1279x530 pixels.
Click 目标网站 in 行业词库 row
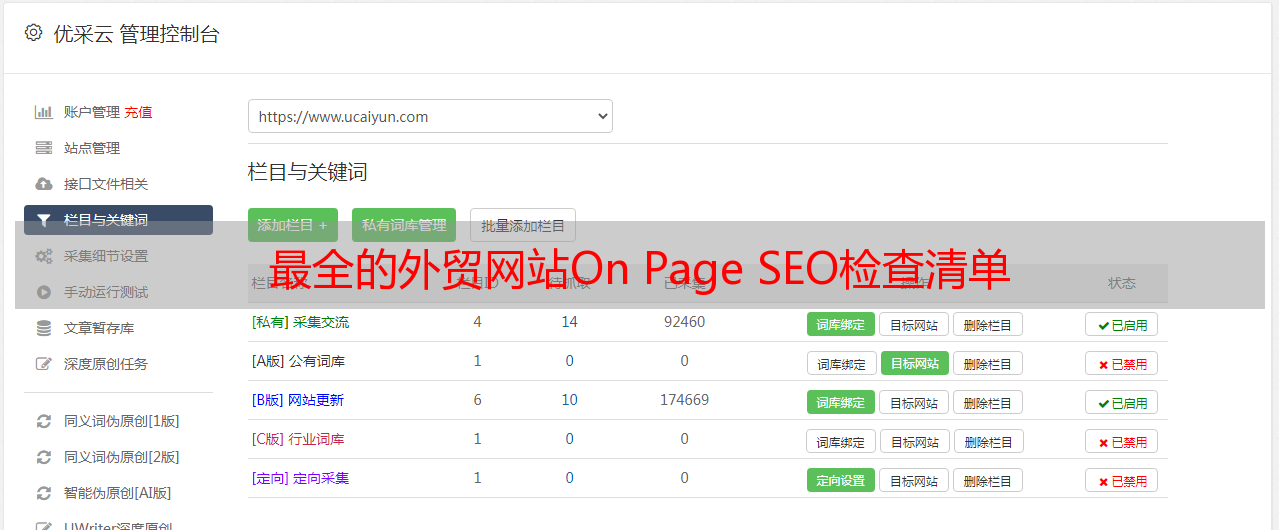(x=915, y=441)
